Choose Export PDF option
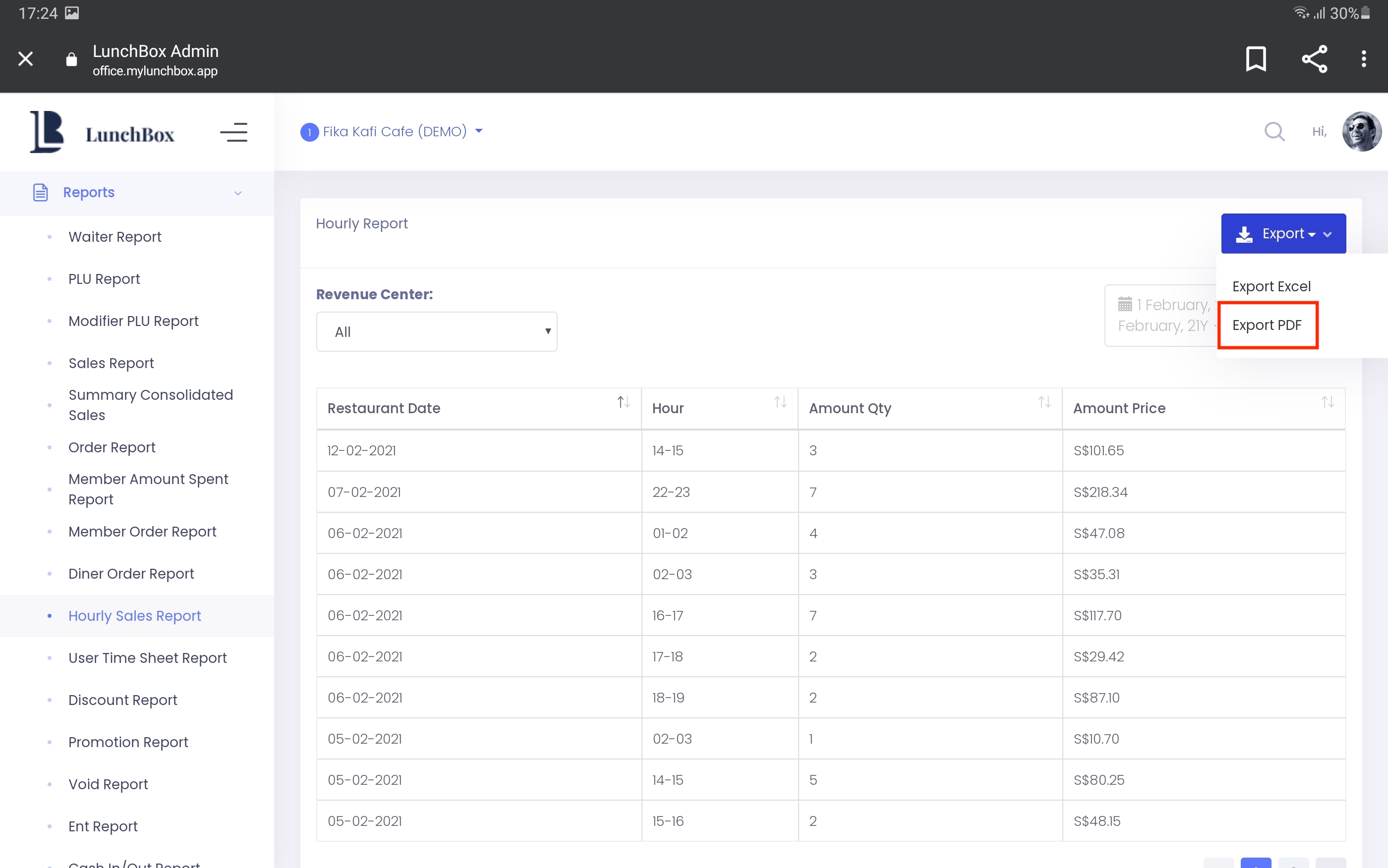The image size is (1388, 868). coord(1266,325)
